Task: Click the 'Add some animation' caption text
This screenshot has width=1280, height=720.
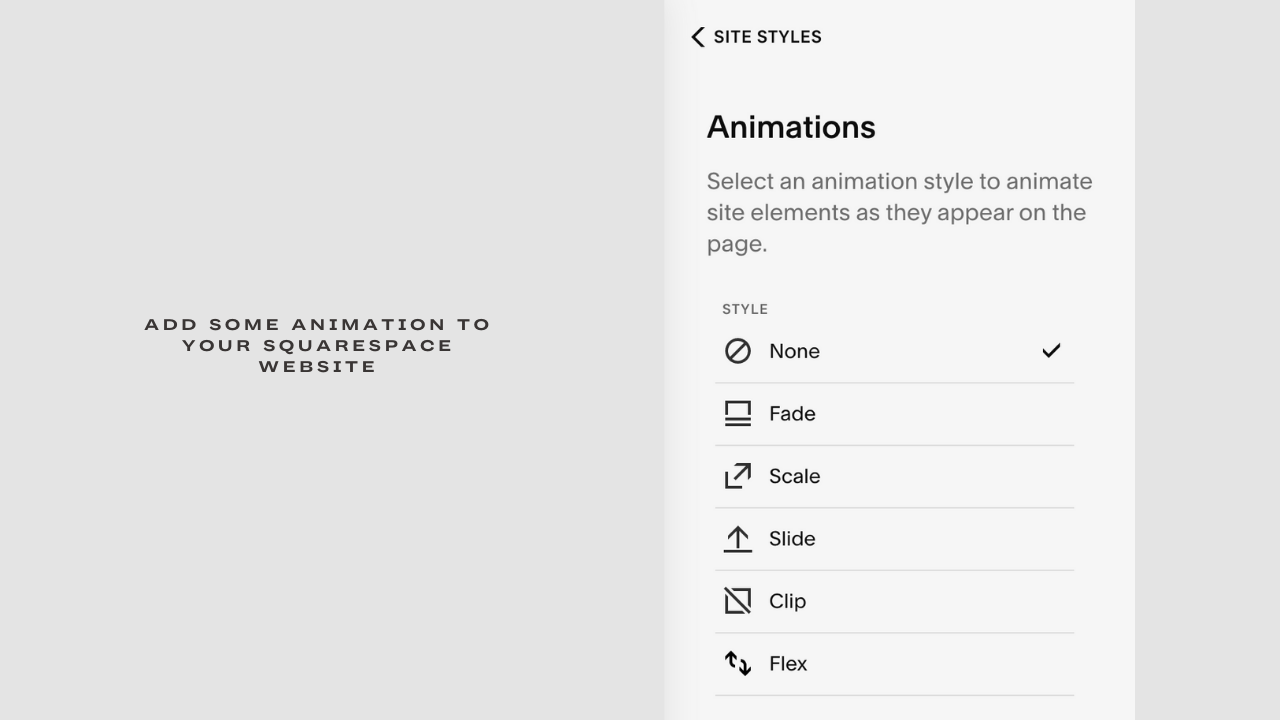Action: pos(317,345)
